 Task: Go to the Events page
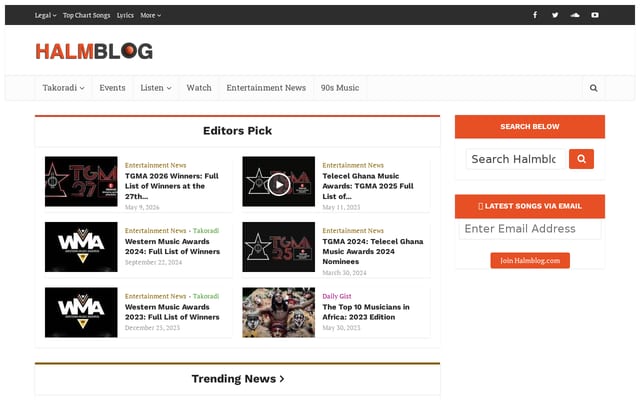point(112,88)
